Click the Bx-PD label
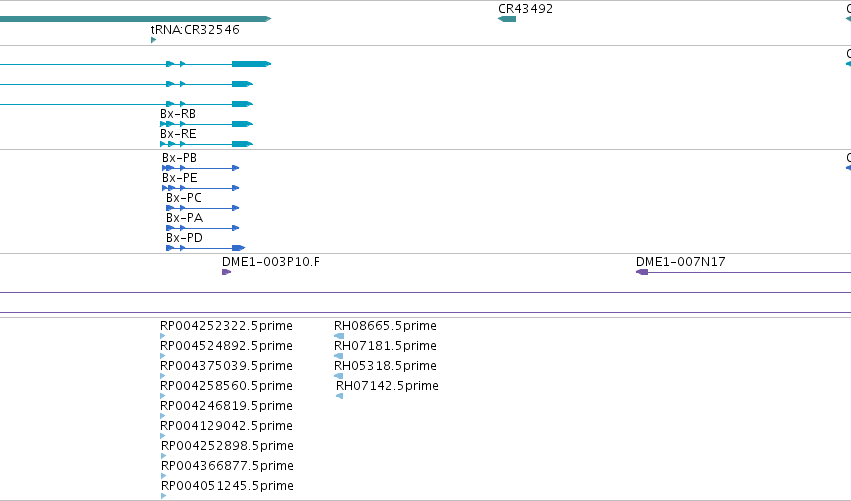Image resolution: width=851 pixels, height=501 pixels. click(x=185, y=238)
